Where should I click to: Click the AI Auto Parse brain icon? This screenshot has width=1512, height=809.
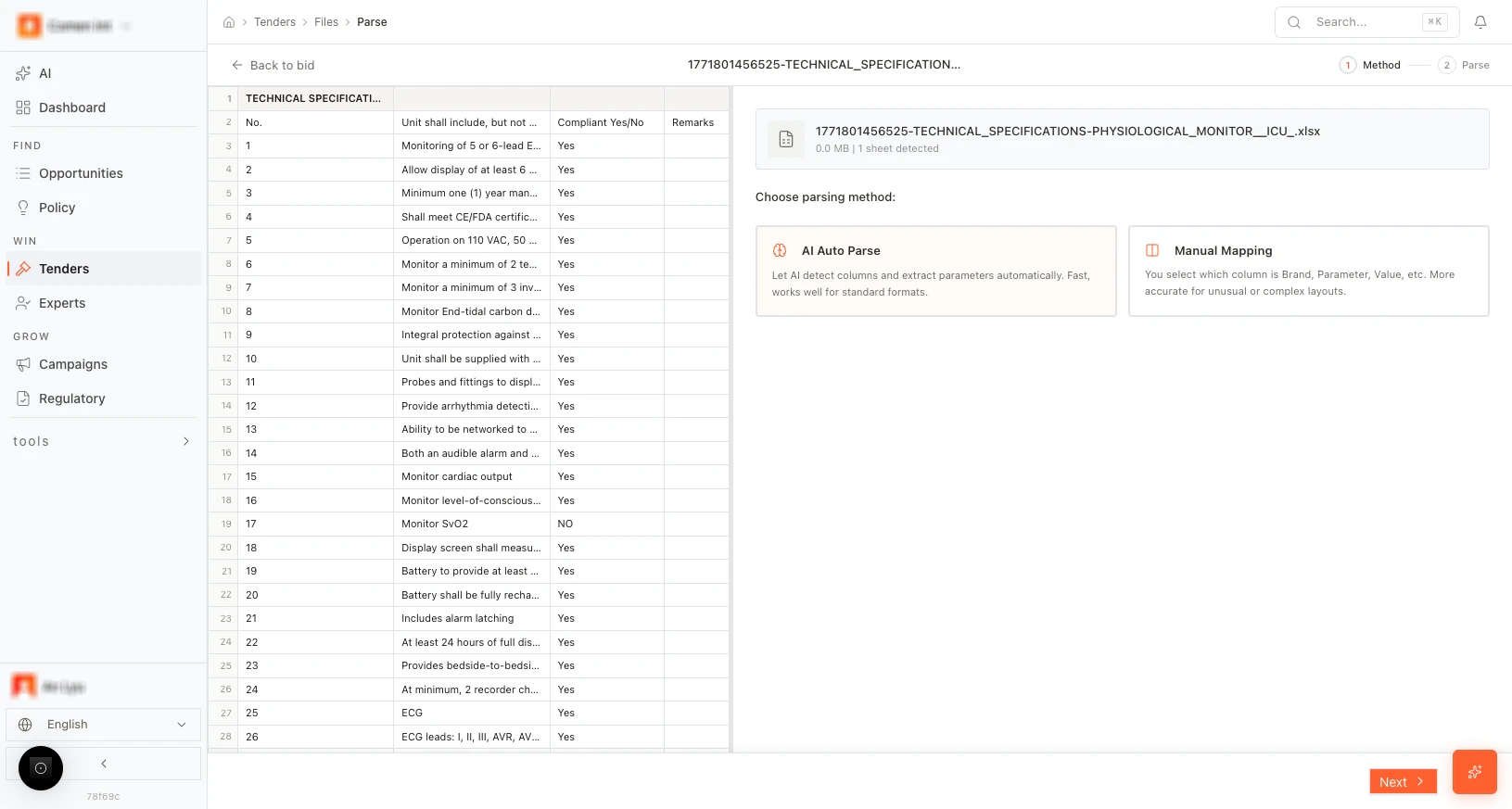[x=780, y=250]
